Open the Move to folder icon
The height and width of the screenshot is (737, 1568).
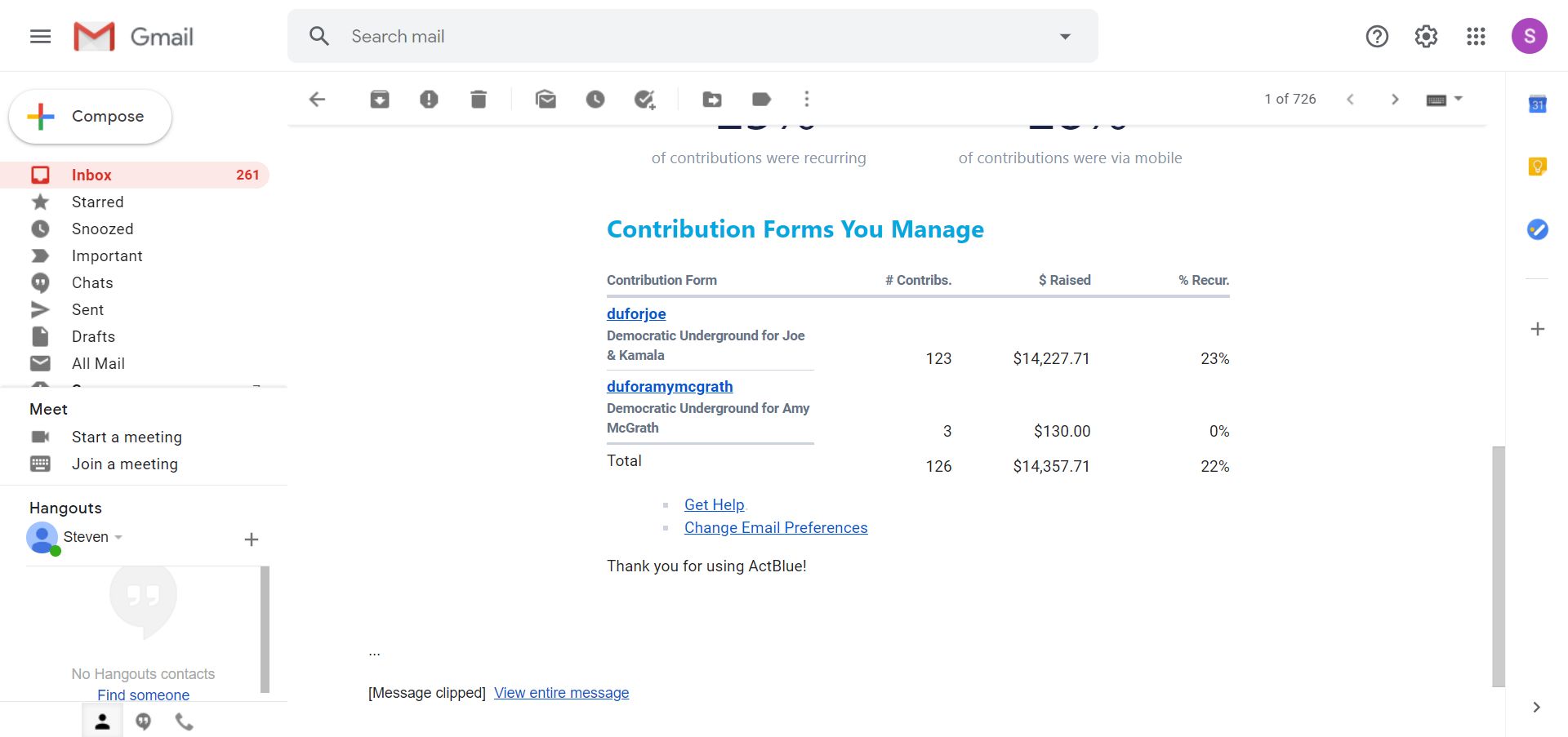point(712,100)
